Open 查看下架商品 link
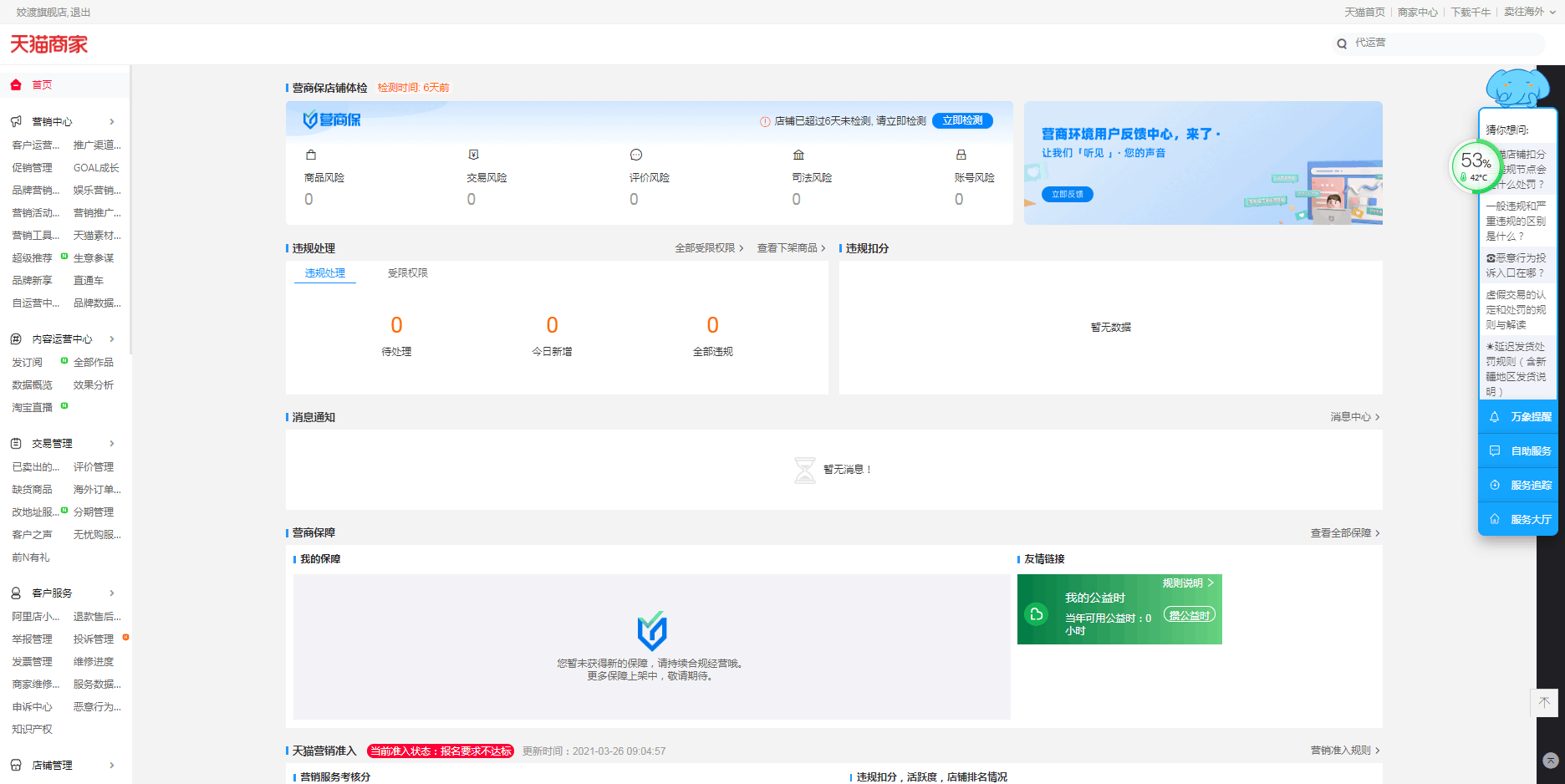 791,248
